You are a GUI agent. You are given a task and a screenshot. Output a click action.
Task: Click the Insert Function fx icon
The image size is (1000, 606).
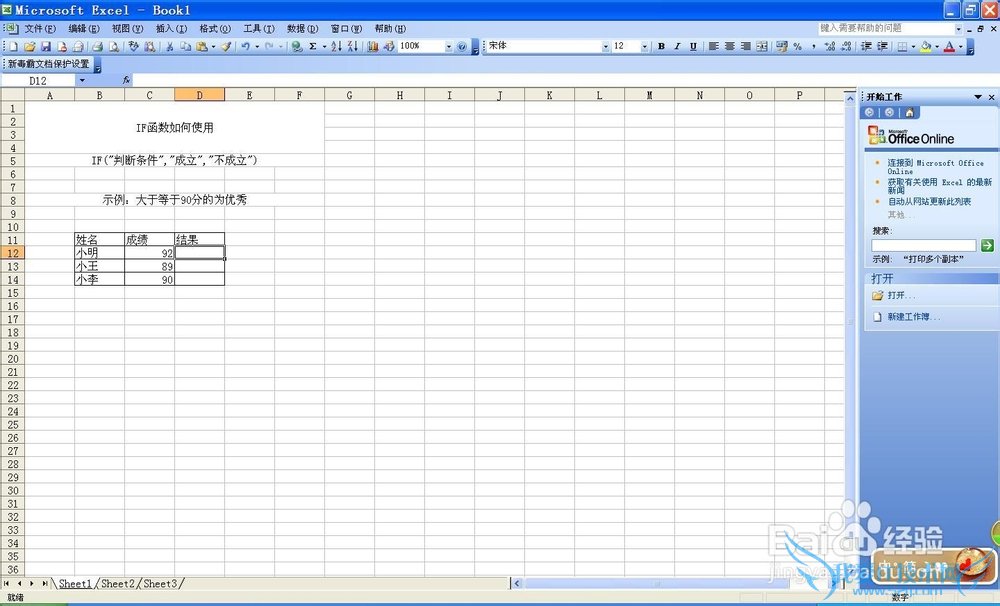tap(126, 80)
